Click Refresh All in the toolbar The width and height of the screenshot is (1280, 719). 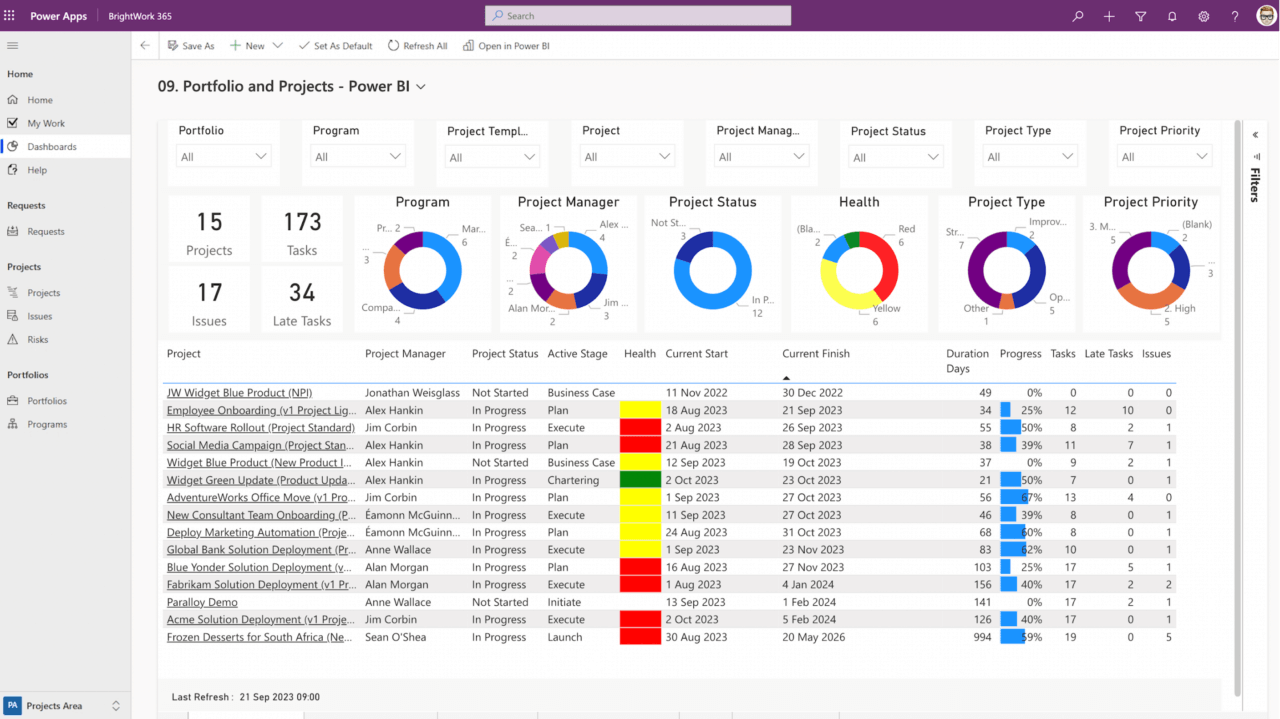pos(417,45)
